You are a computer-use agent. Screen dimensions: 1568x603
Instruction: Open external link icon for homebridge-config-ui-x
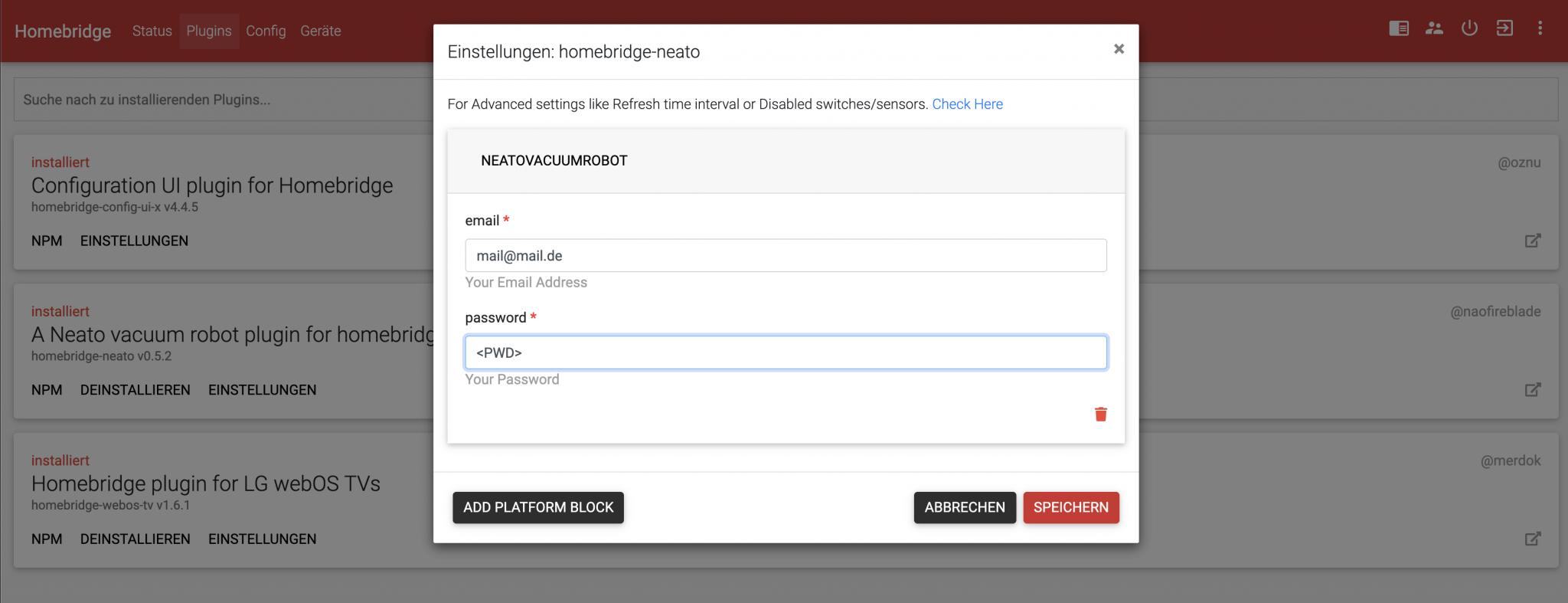tap(1533, 241)
